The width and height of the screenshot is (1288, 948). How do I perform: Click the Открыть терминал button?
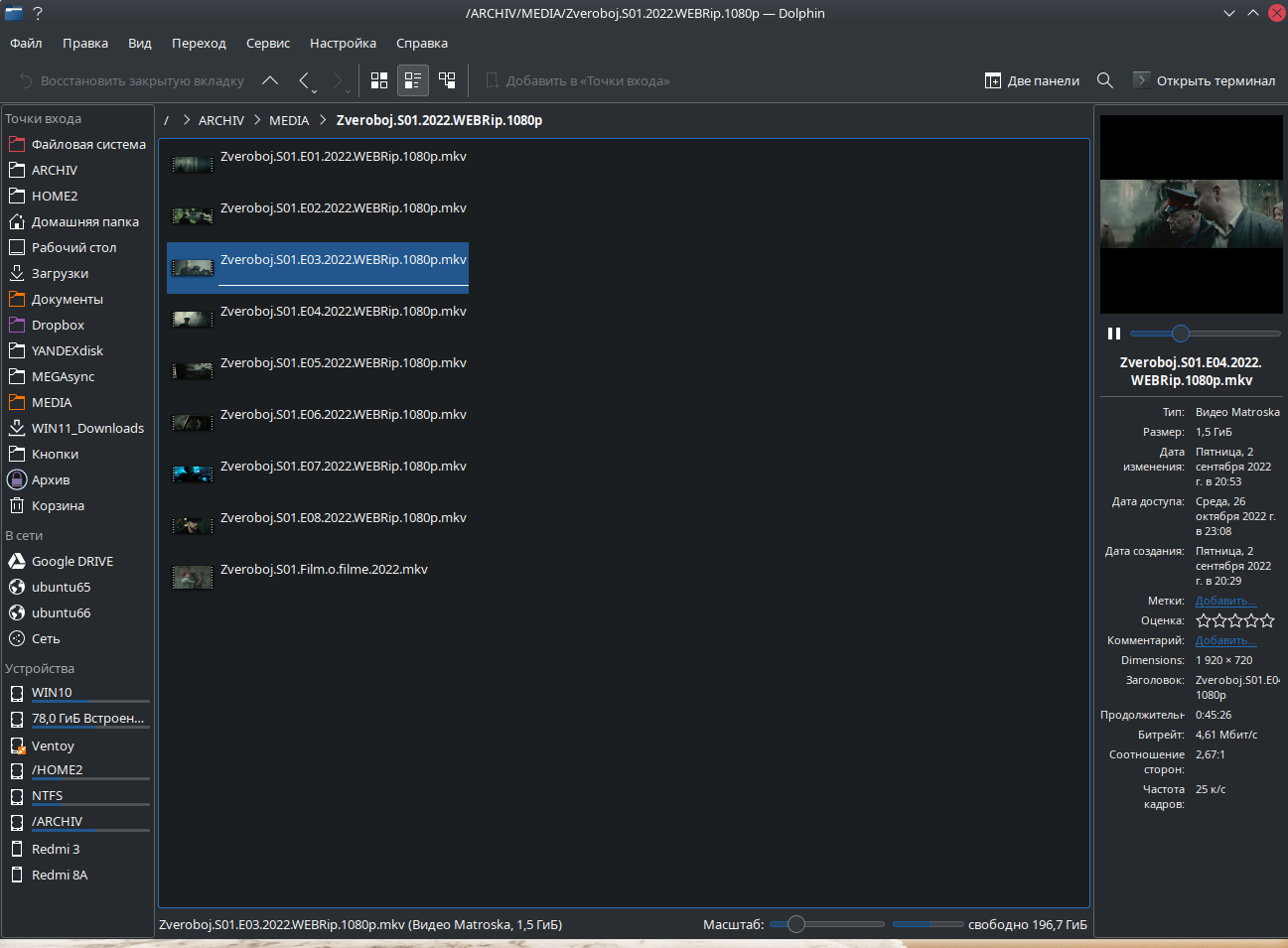[x=1205, y=80]
